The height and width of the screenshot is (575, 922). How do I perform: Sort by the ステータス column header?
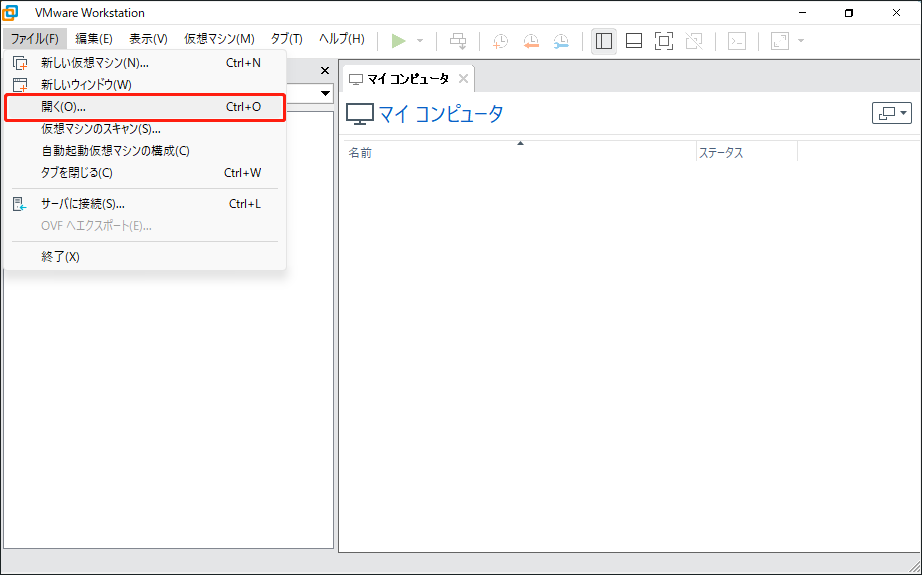tap(747, 152)
